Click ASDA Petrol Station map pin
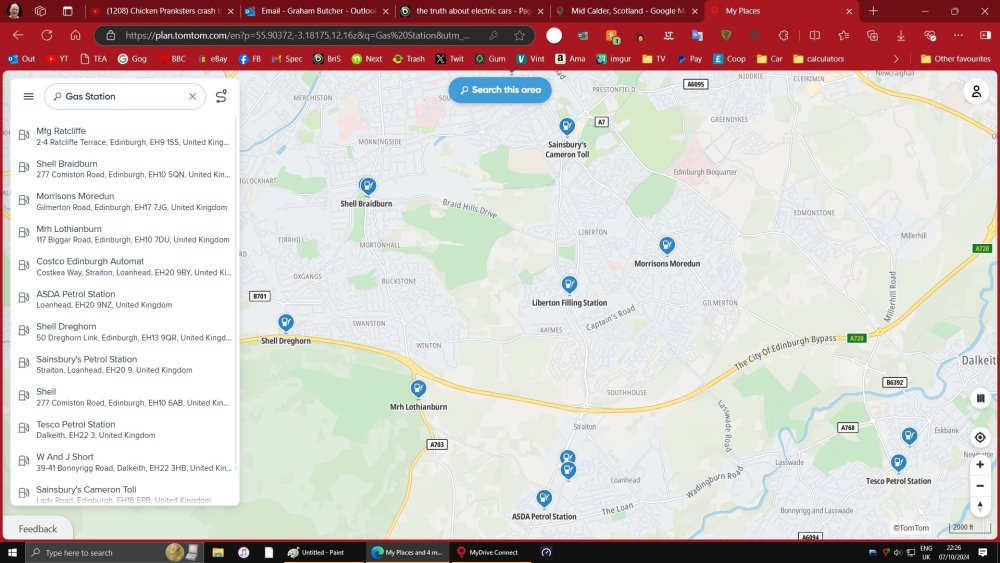 (543, 498)
